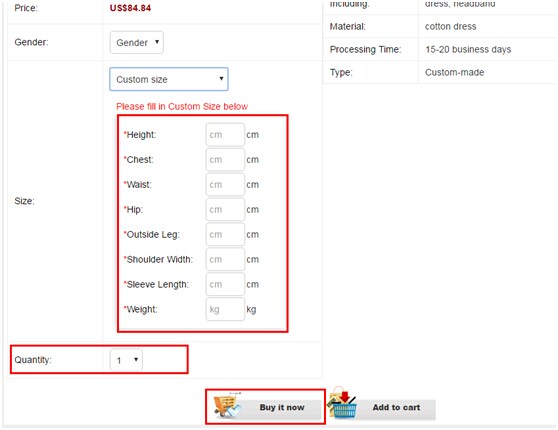Click the basket icon beside Add to cart
Screen dimensions: 558x430
(342, 403)
